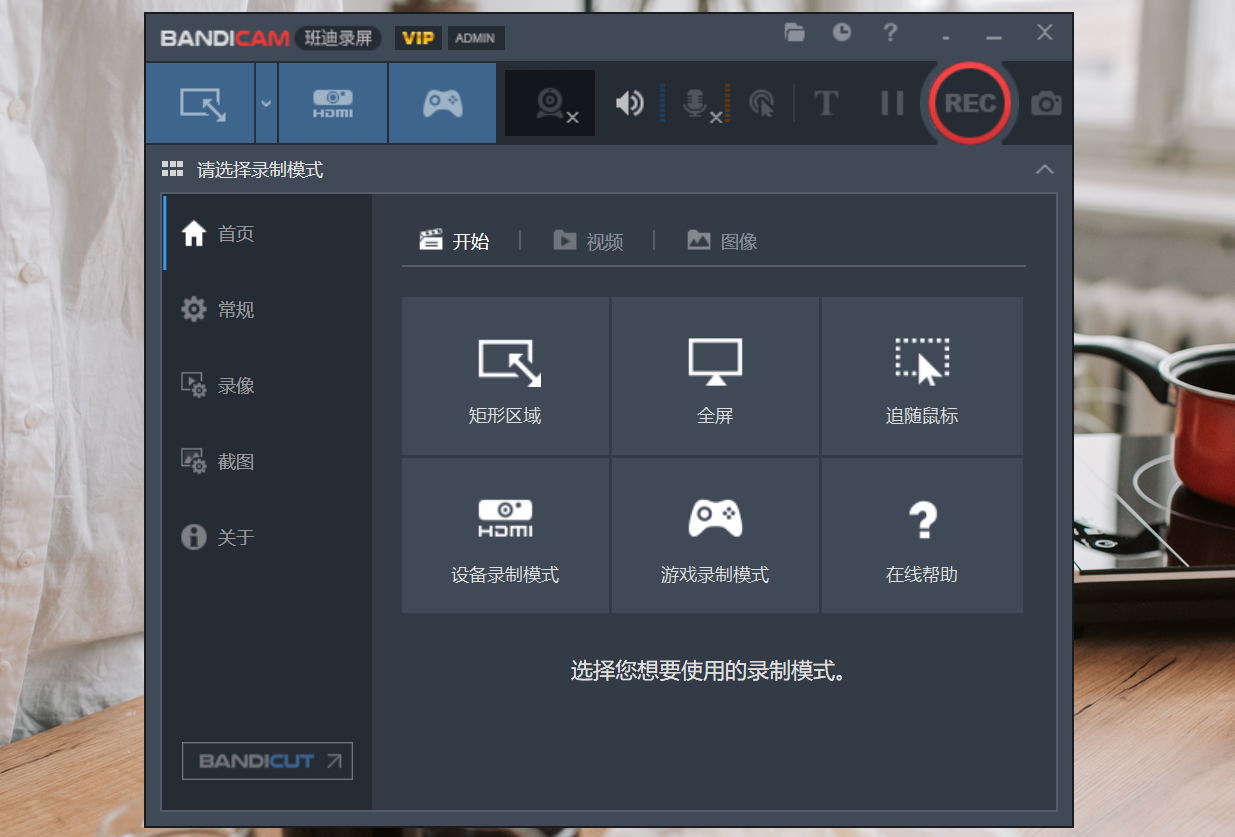Image resolution: width=1235 pixels, height=837 pixels.
Task: Click the text overlay T icon
Action: [825, 103]
